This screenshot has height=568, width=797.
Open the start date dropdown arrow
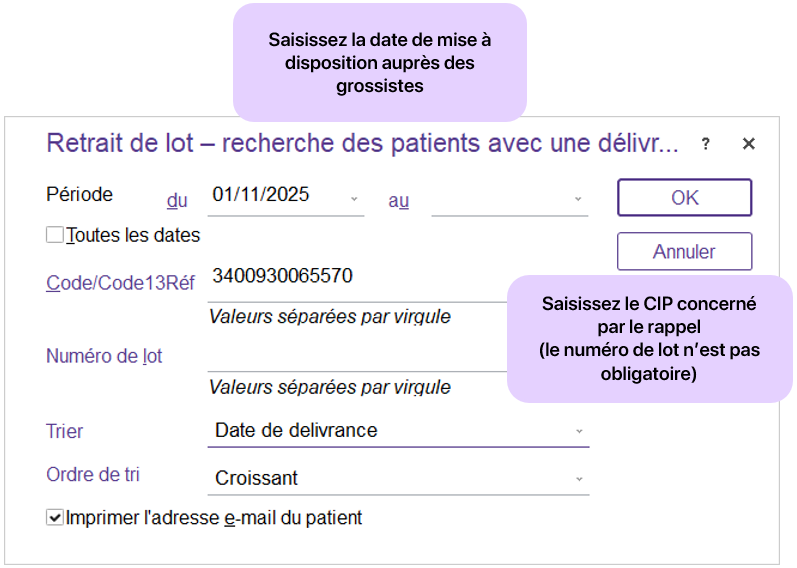[354, 198]
